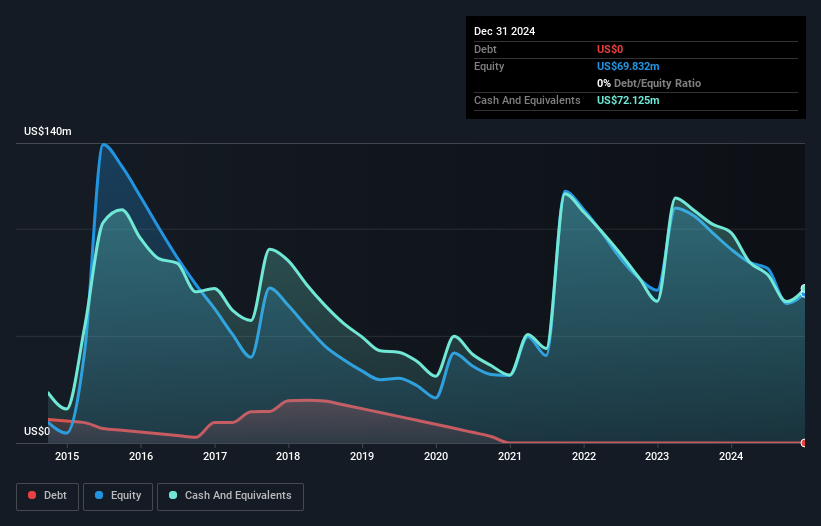The image size is (821, 526).
Task: Click the 2017 x-axis label
Action: pos(215,456)
